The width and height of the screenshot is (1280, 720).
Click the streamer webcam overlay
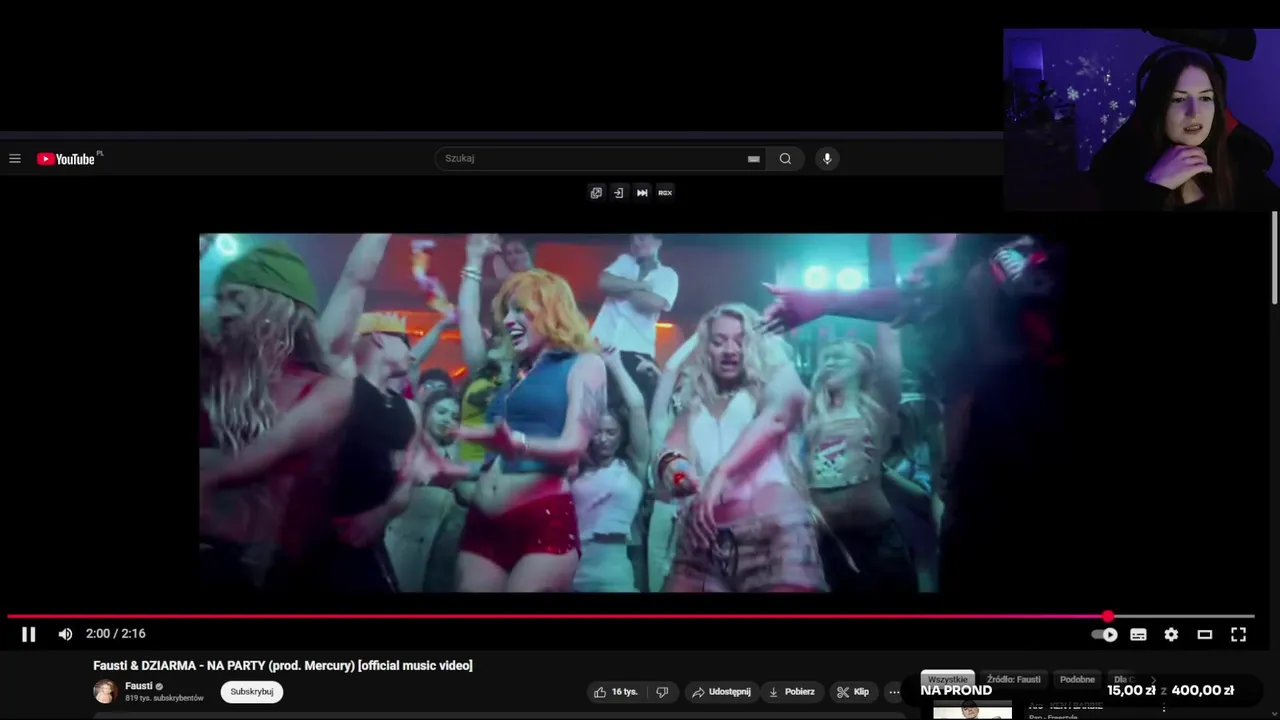1141,120
